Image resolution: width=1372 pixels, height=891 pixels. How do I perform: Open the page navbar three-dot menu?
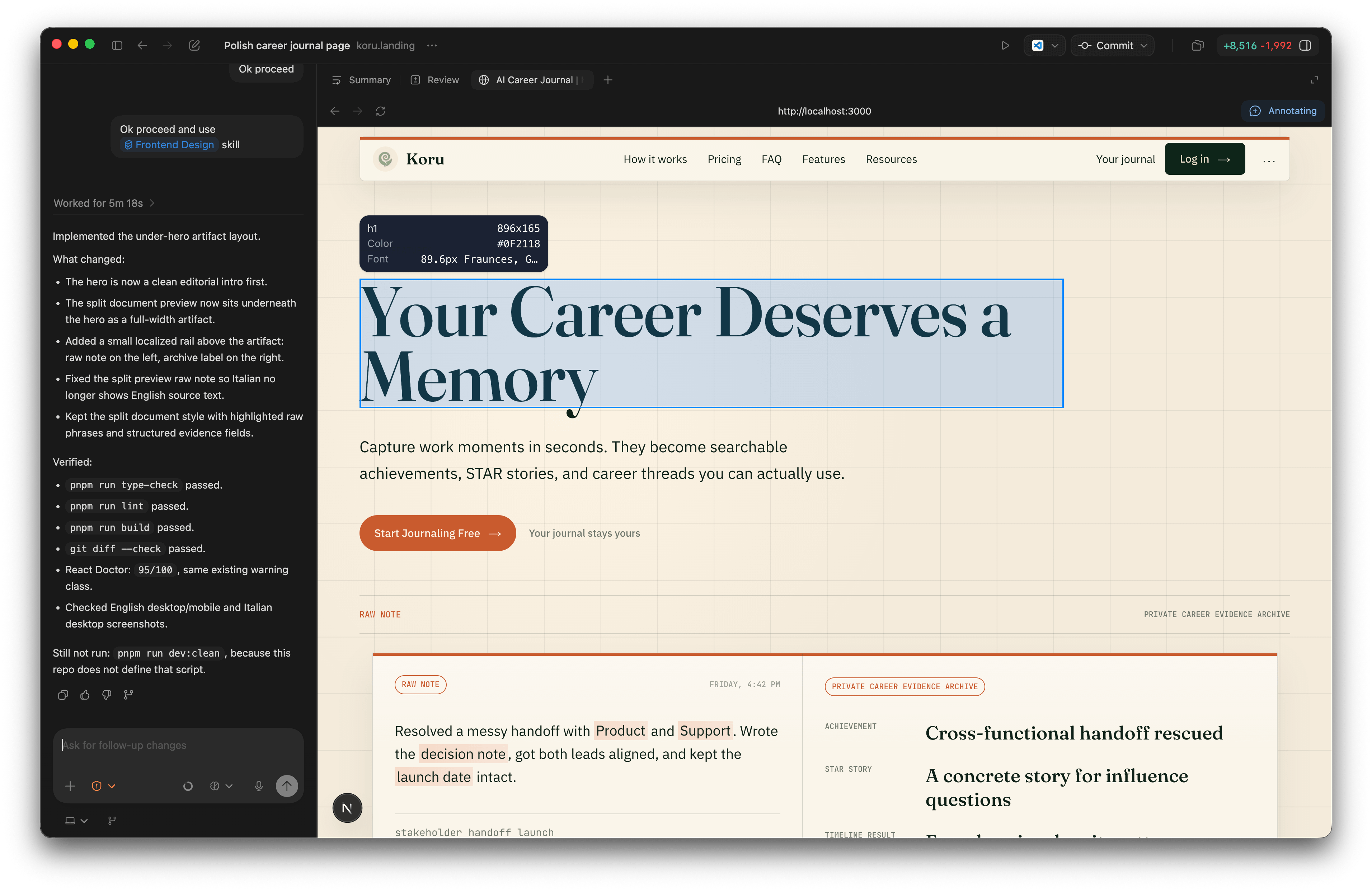point(1269,161)
